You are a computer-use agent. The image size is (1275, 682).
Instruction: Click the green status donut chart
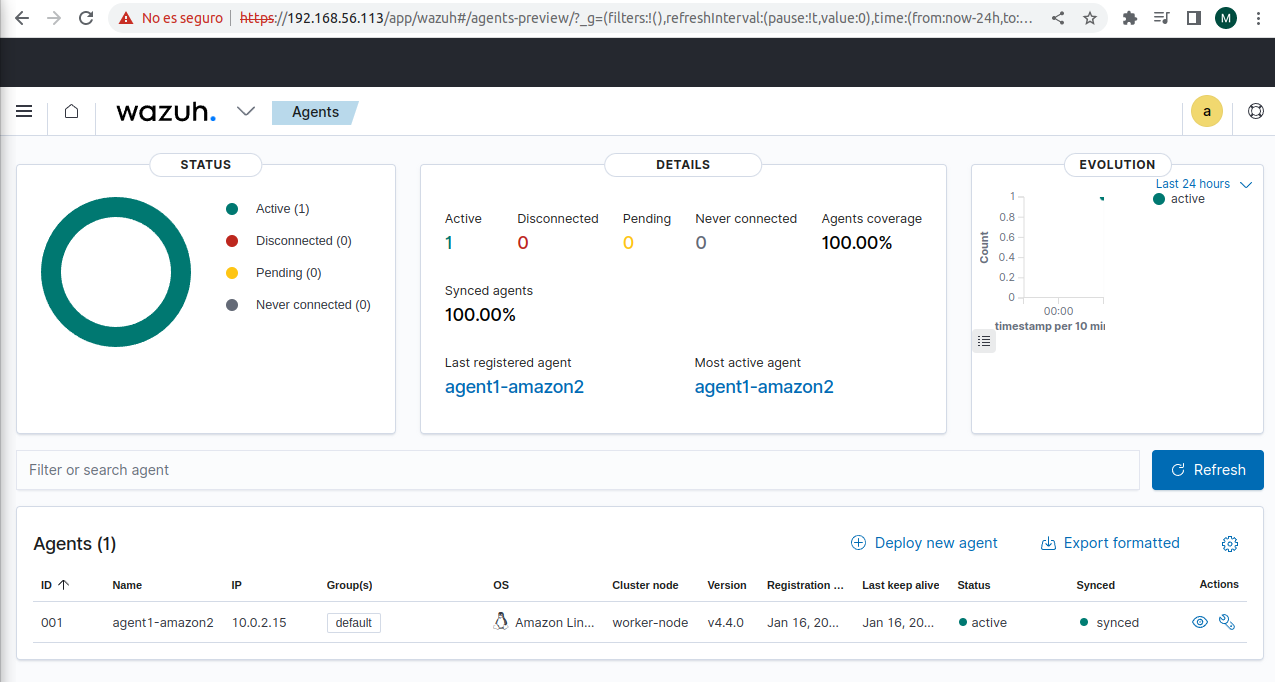[116, 272]
